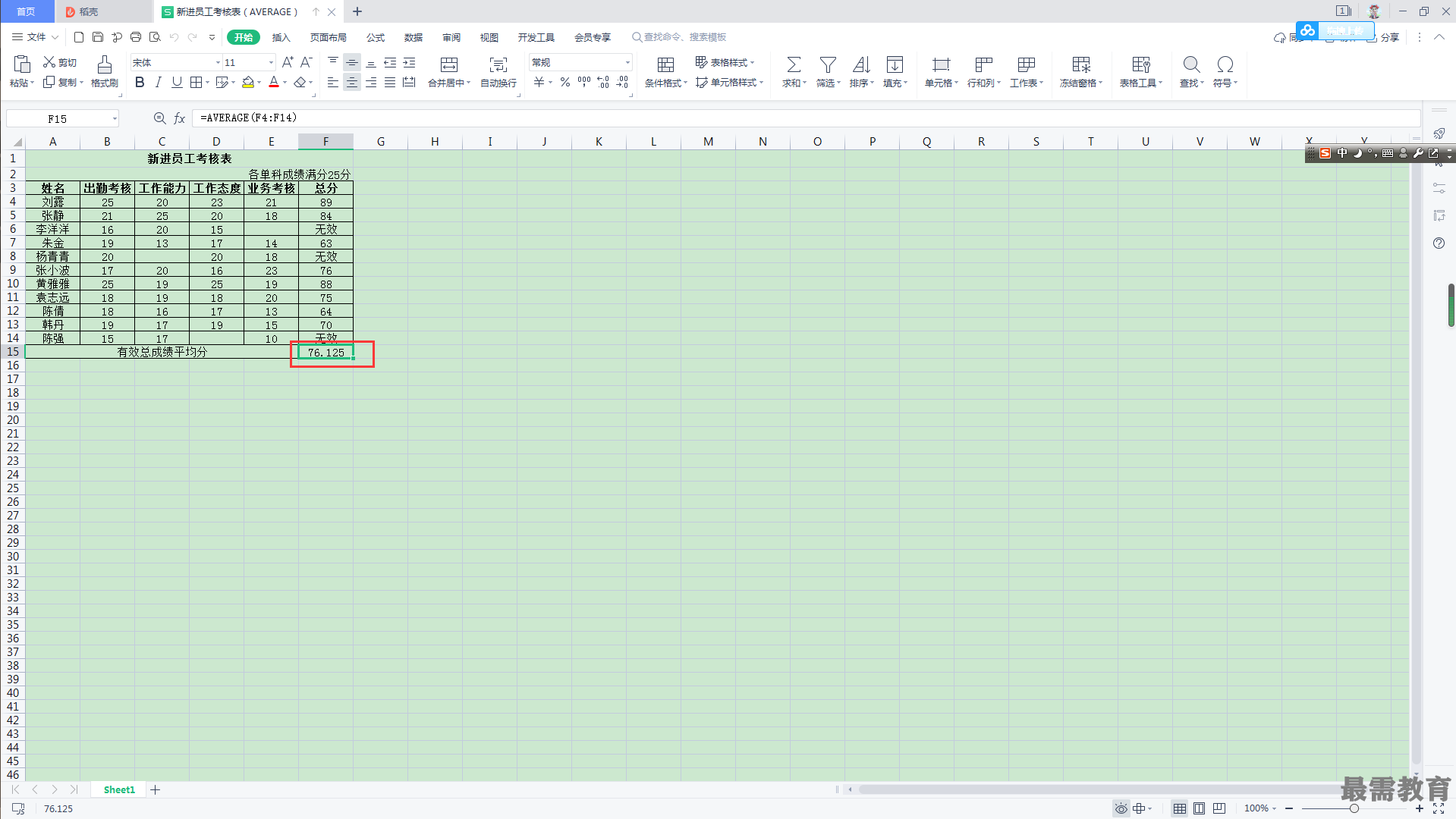Toggle horizontal center alignment
The height and width of the screenshot is (819, 1456).
[x=352, y=82]
